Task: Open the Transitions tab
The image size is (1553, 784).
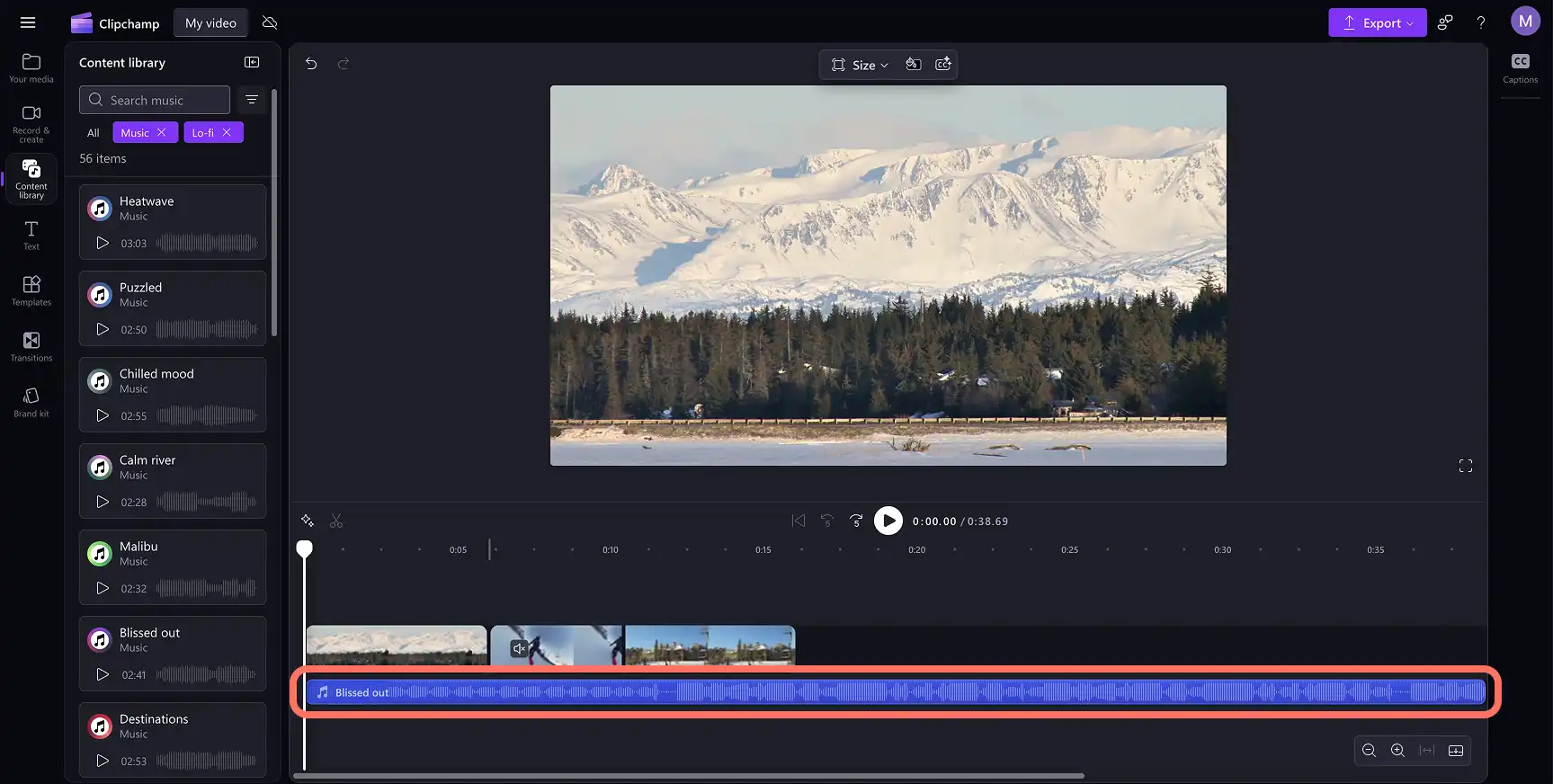Action: 31,347
